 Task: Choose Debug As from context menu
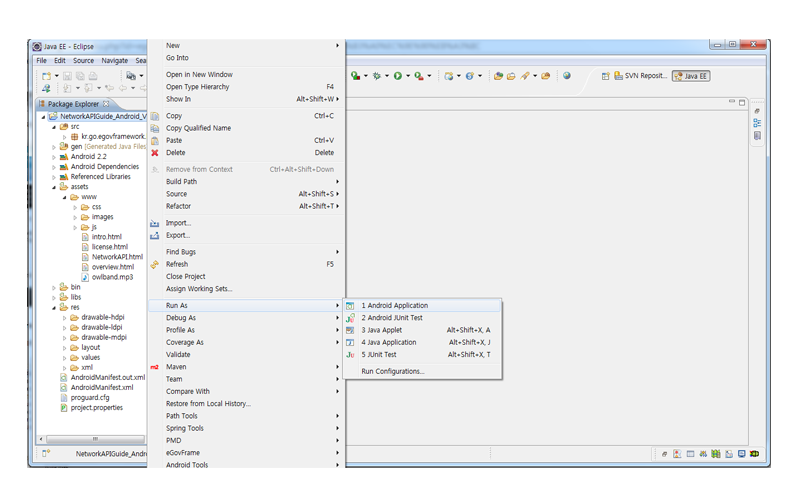pyautogui.click(x=181, y=318)
